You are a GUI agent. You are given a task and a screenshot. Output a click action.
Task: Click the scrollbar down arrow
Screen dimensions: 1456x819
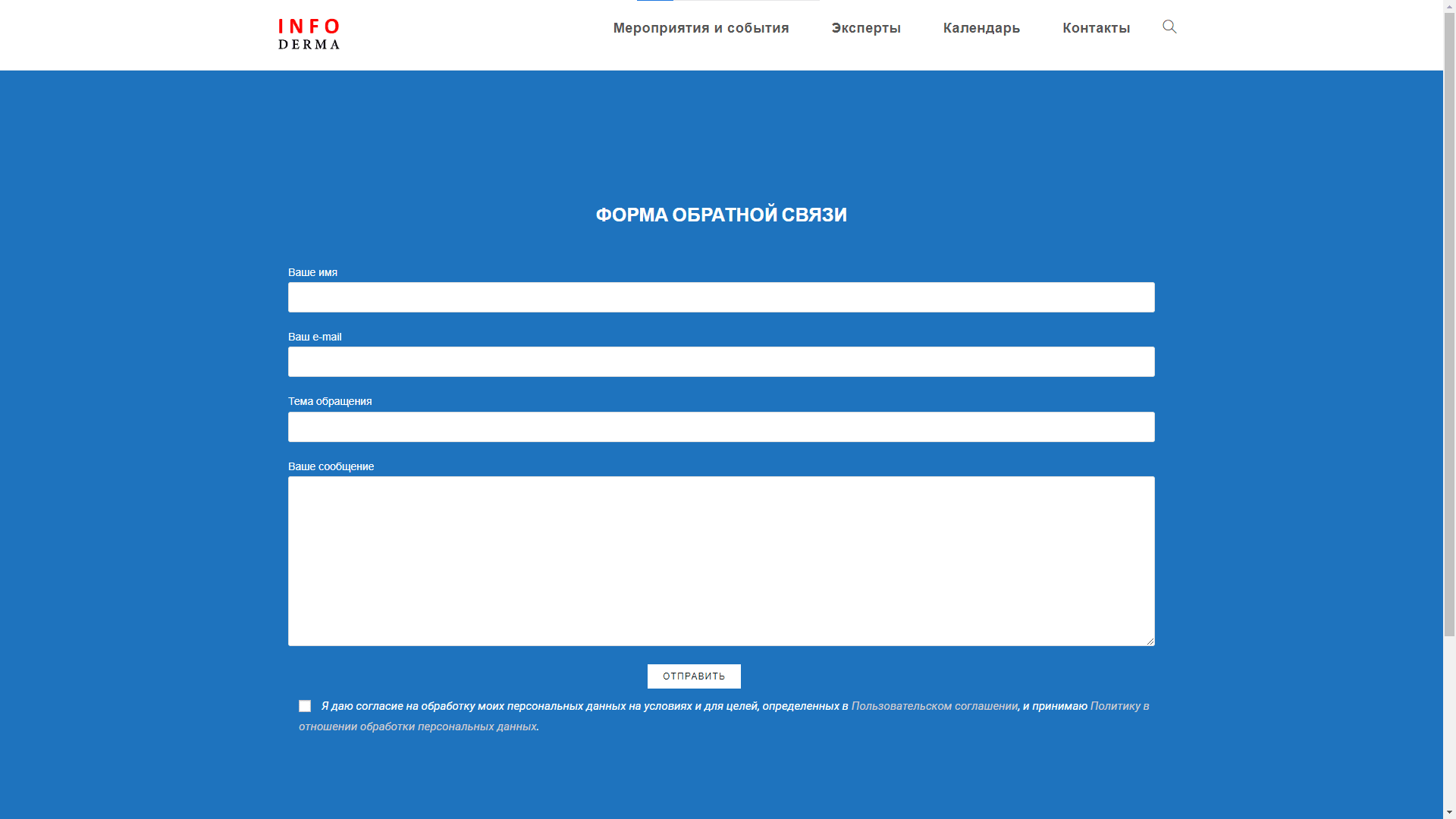pos(1449,813)
